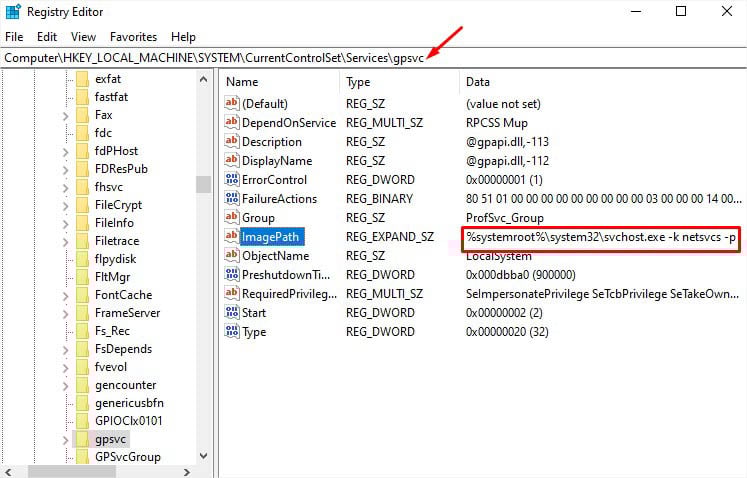Click the 0x000dbba0 (900000) data cell
Screen dimensions: 747x478
(x=520, y=275)
